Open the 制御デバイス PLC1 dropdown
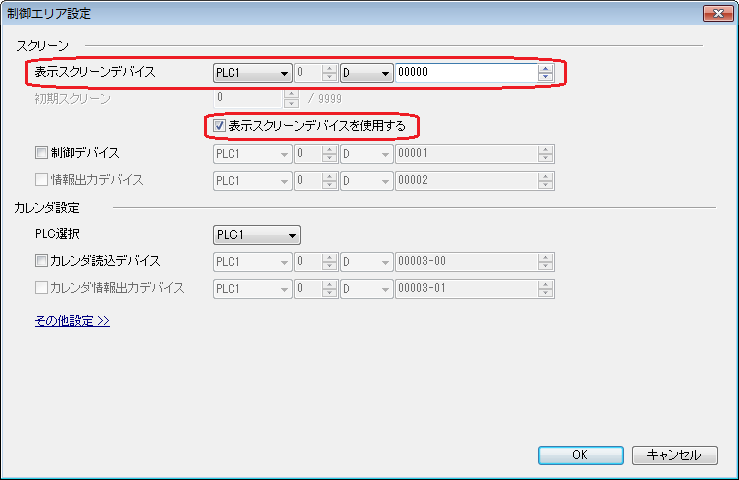This screenshot has width=739, height=480. [x=252, y=154]
